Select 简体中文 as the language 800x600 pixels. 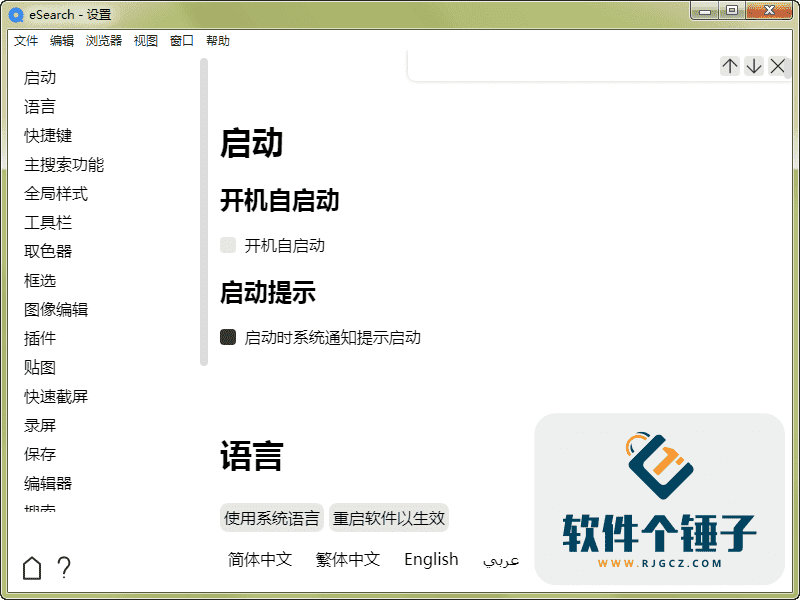click(259, 559)
